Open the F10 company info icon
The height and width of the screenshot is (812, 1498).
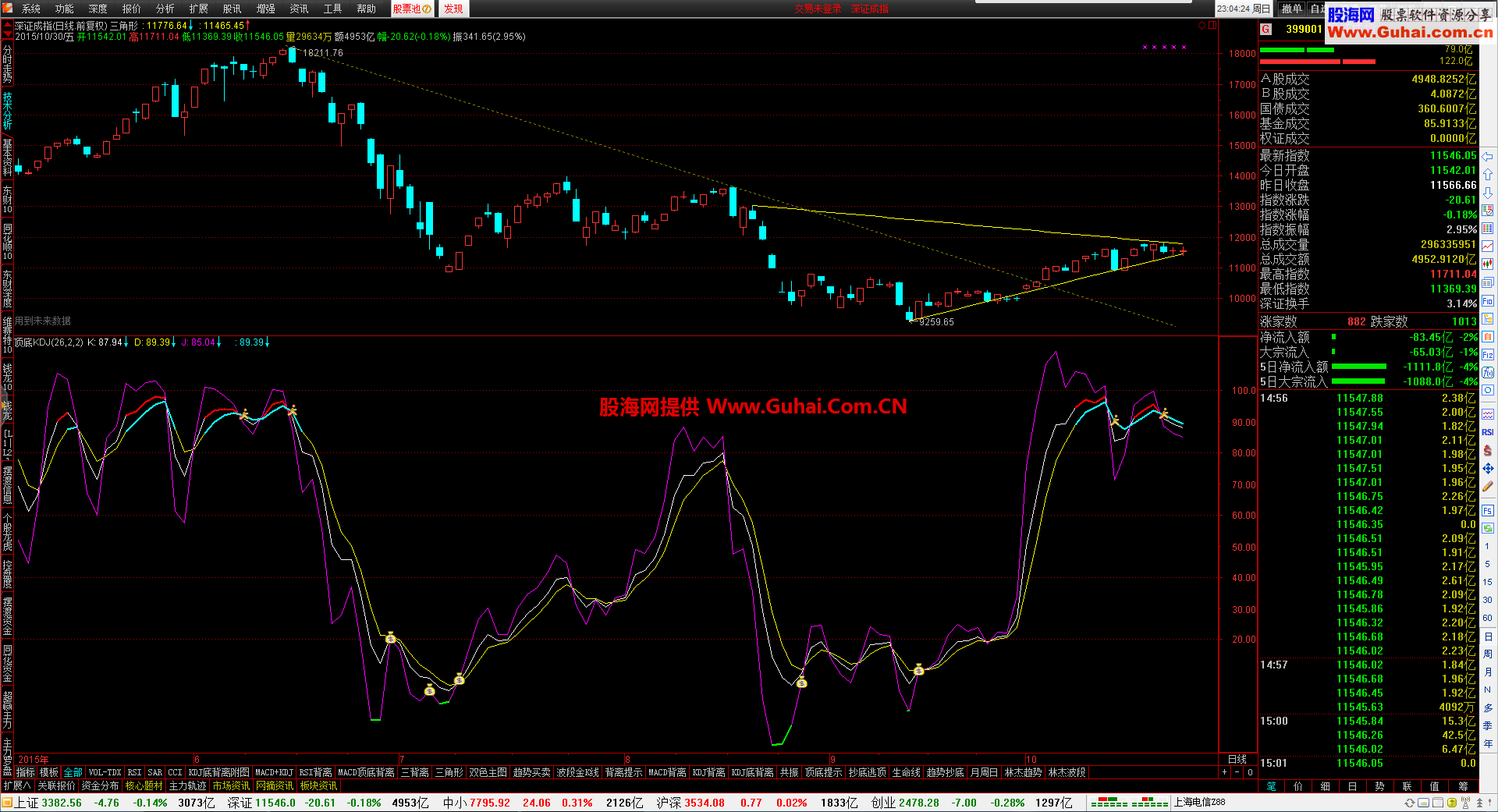click(1488, 300)
